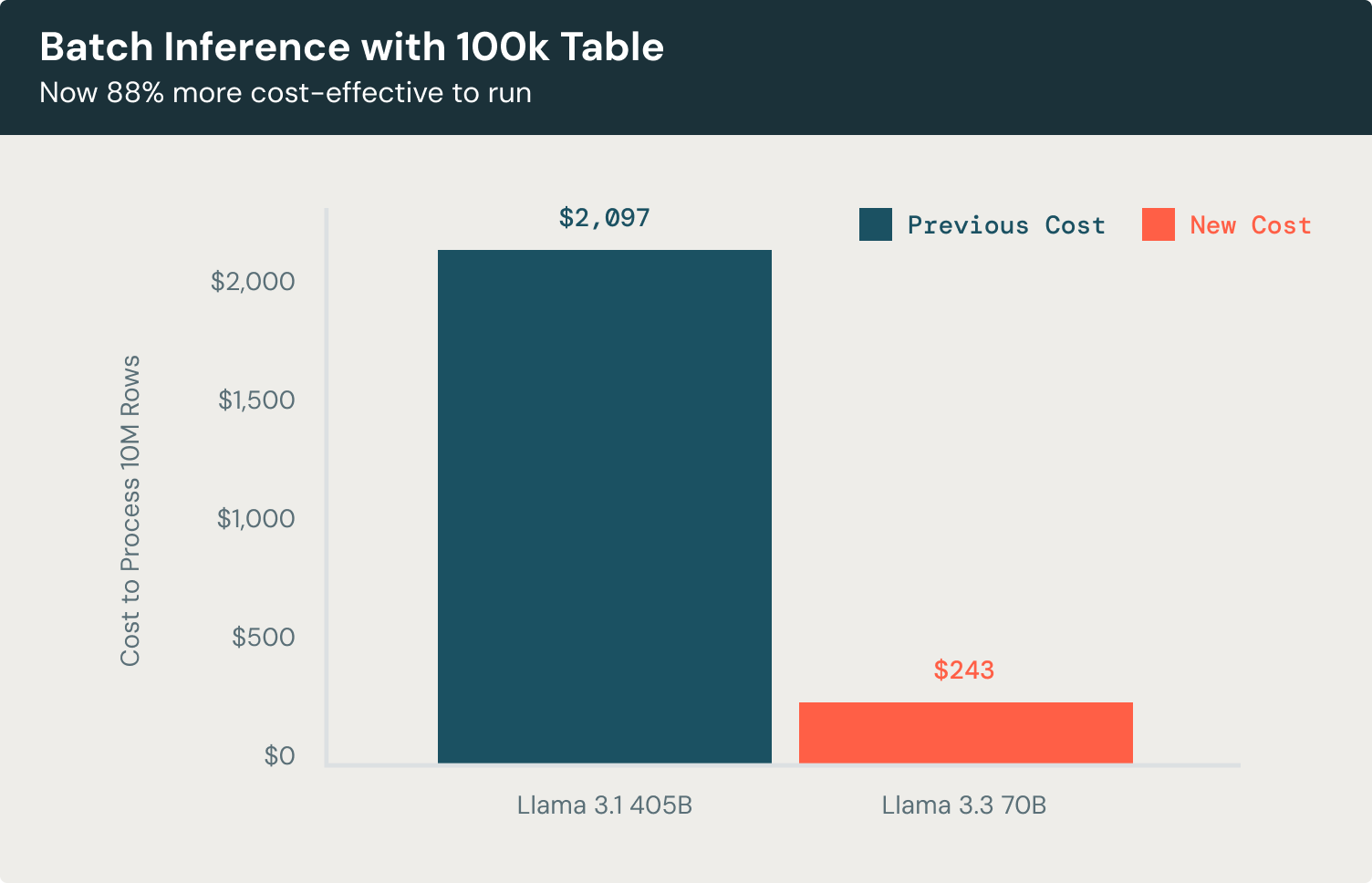Click the Llama 3.3 70B axis label
The image size is (1372, 883).
point(963,805)
